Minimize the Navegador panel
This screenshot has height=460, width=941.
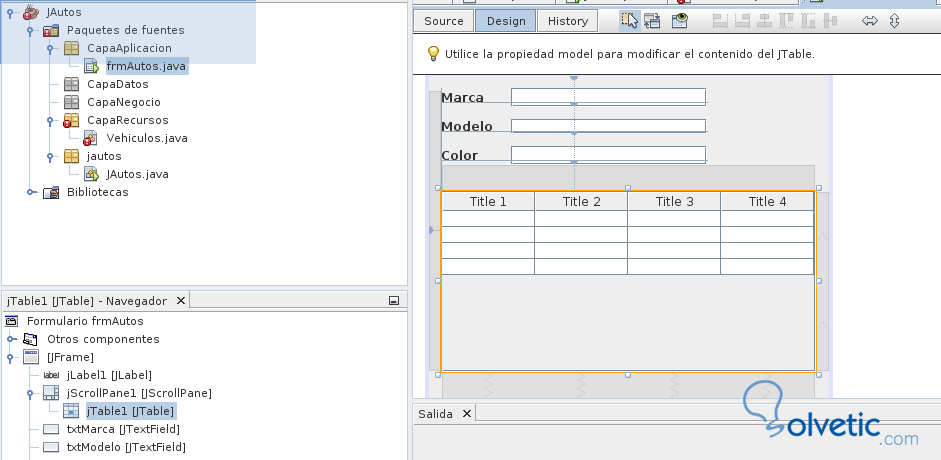[394, 300]
